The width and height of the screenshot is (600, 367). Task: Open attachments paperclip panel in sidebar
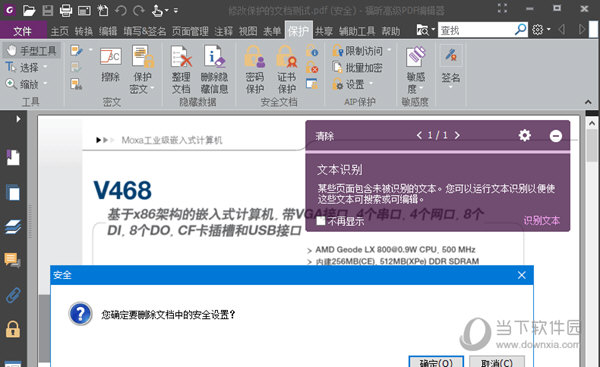pos(13,295)
